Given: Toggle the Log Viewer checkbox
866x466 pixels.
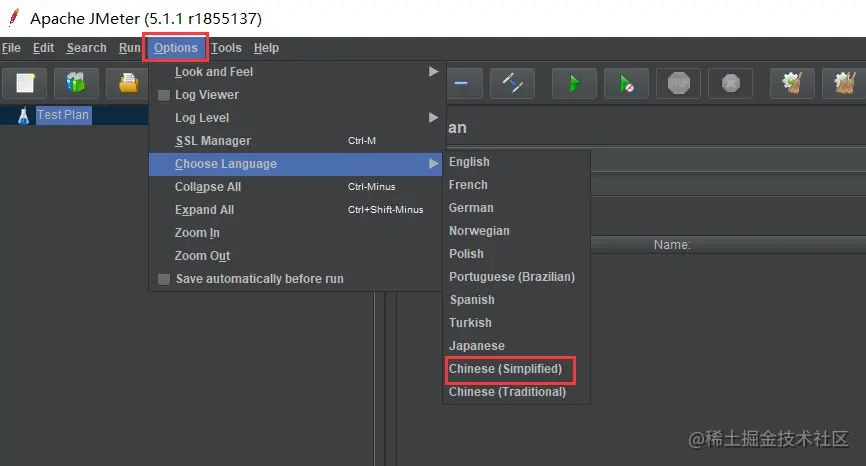Looking at the screenshot, I should 163,95.
